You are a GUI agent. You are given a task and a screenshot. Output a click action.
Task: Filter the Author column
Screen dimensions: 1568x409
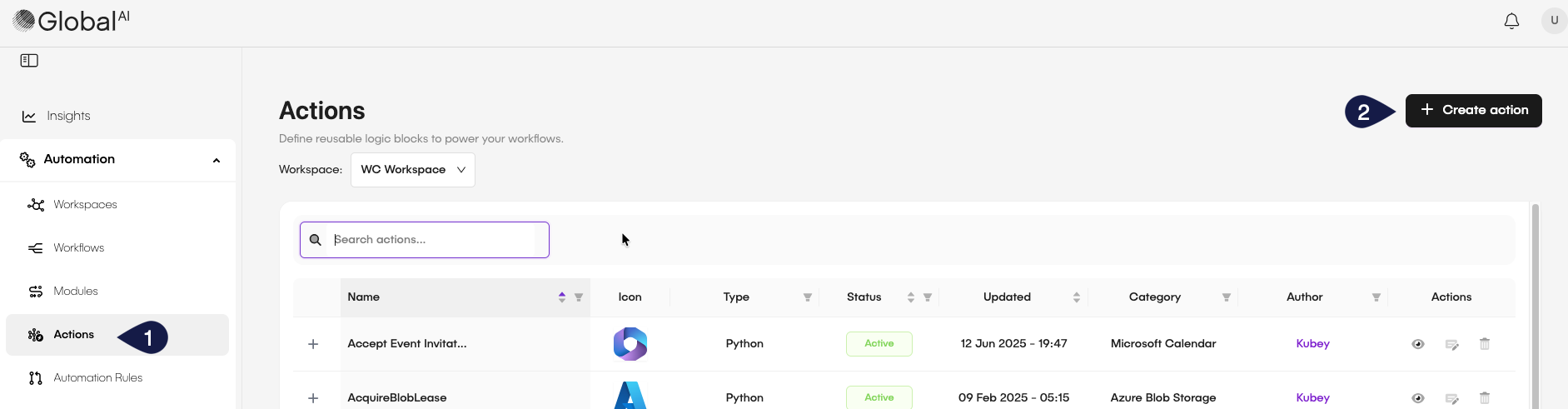[1376, 297]
